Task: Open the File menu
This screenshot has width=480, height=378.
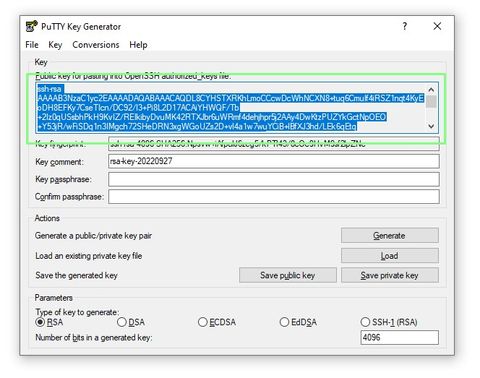Action: coord(32,45)
